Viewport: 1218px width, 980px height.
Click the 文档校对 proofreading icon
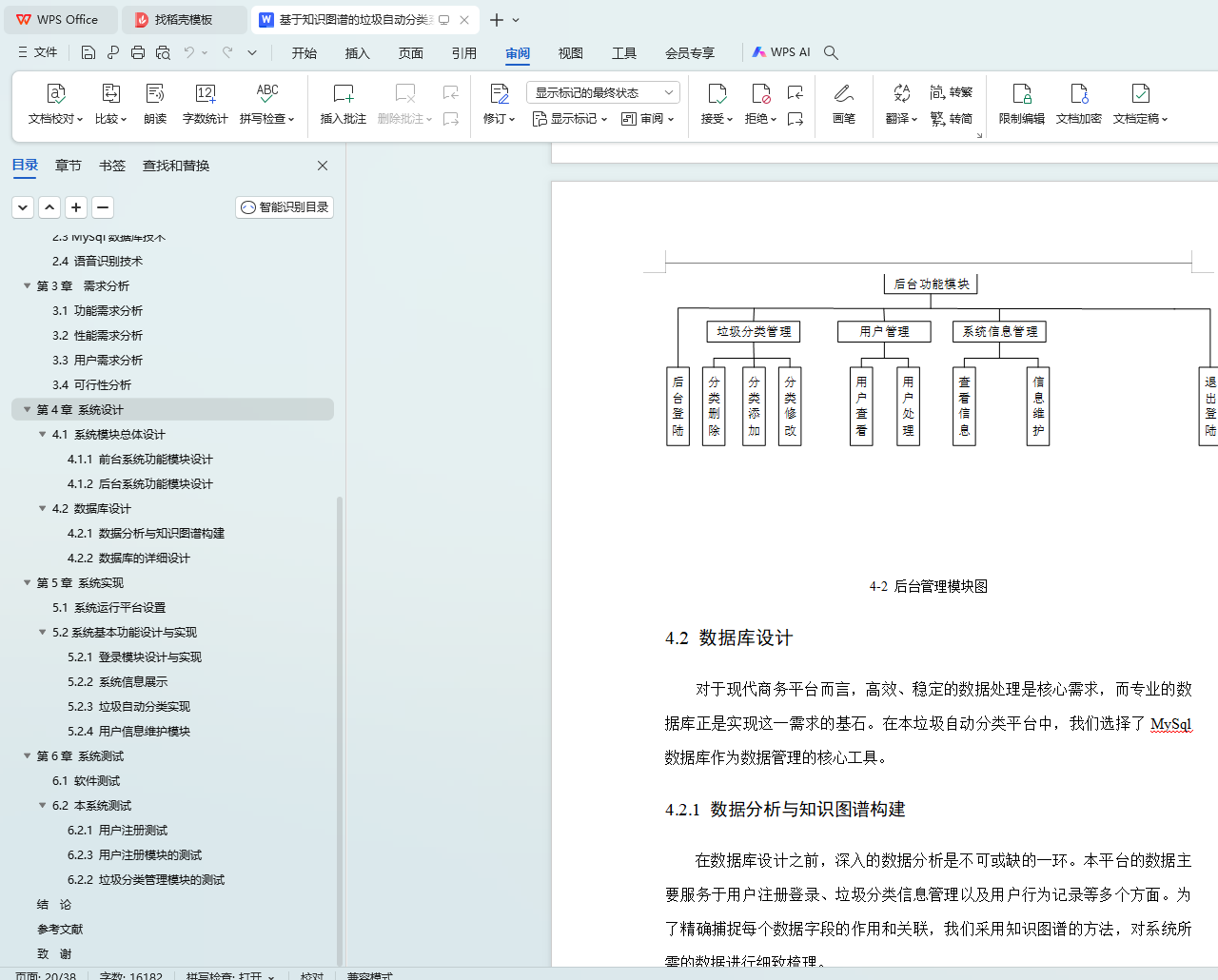56,93
